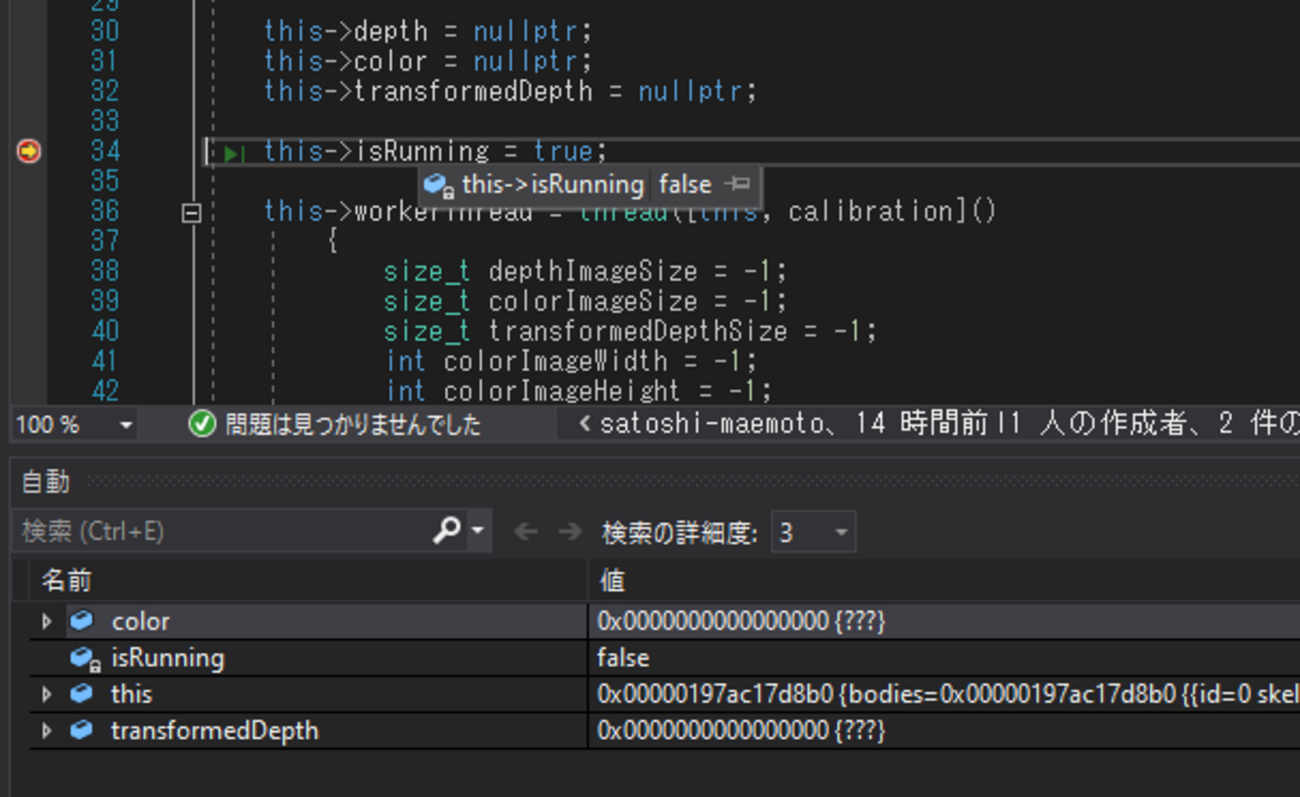Expand the this variable row
This screenshot has width=1300, height=797.
46,695
